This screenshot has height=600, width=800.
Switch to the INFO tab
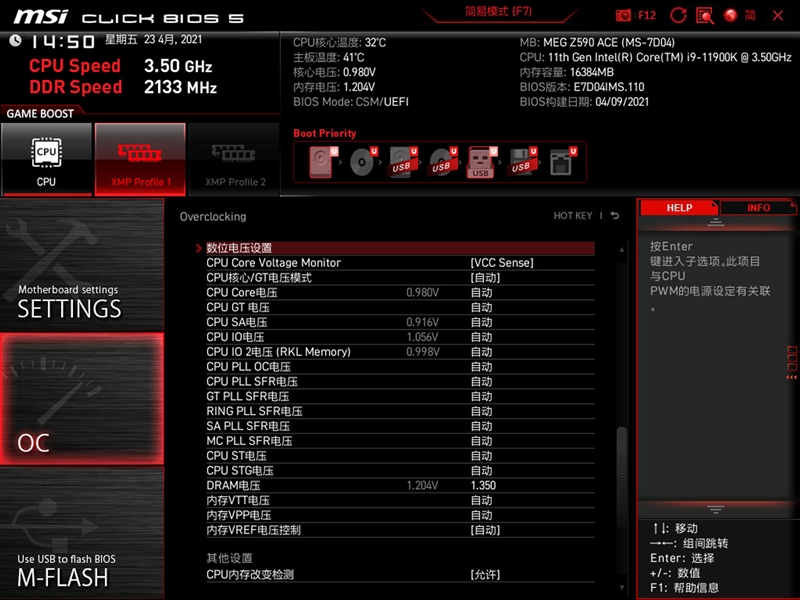click(757, 207)
